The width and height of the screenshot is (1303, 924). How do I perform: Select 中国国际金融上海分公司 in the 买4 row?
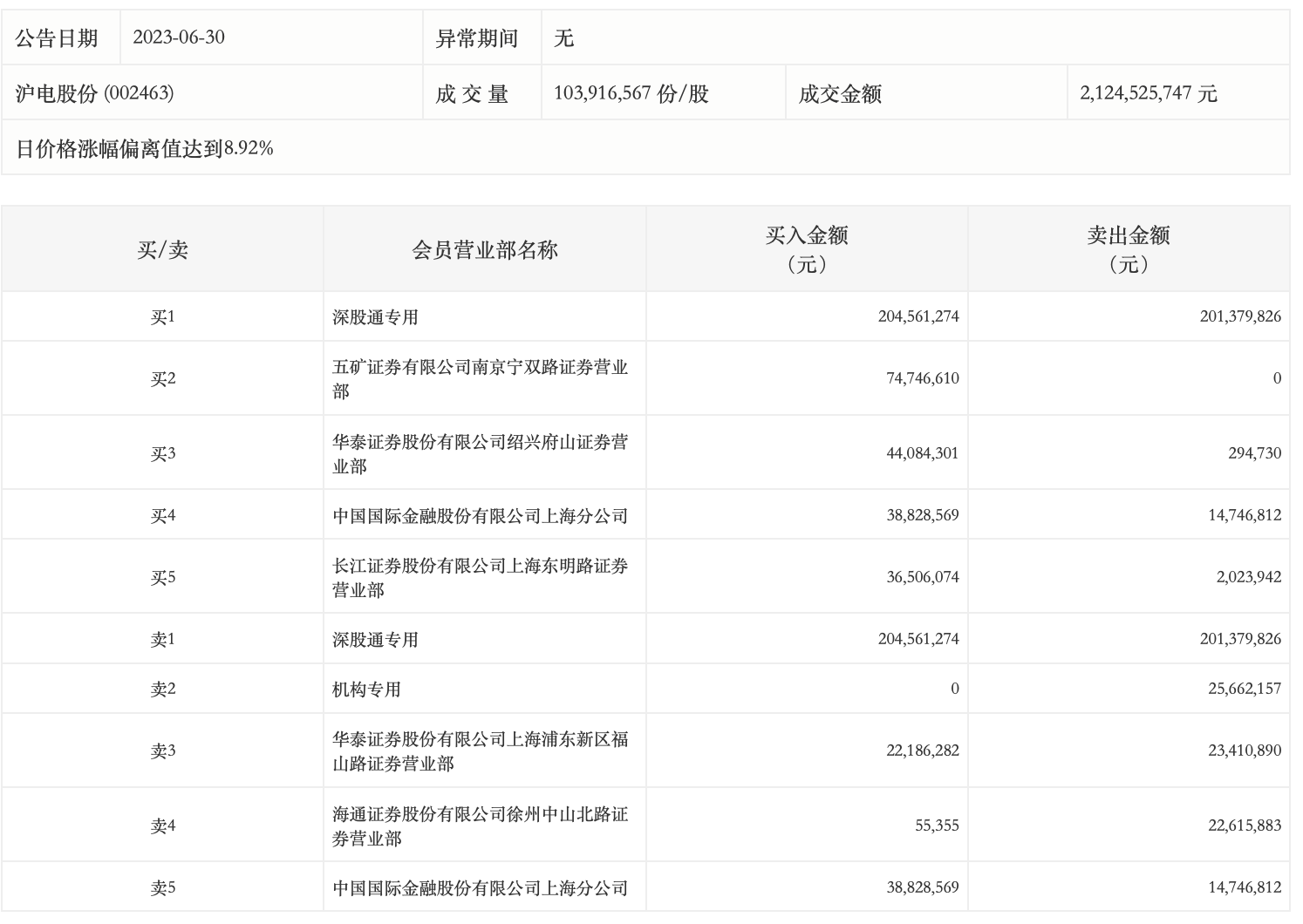[480, 516]
